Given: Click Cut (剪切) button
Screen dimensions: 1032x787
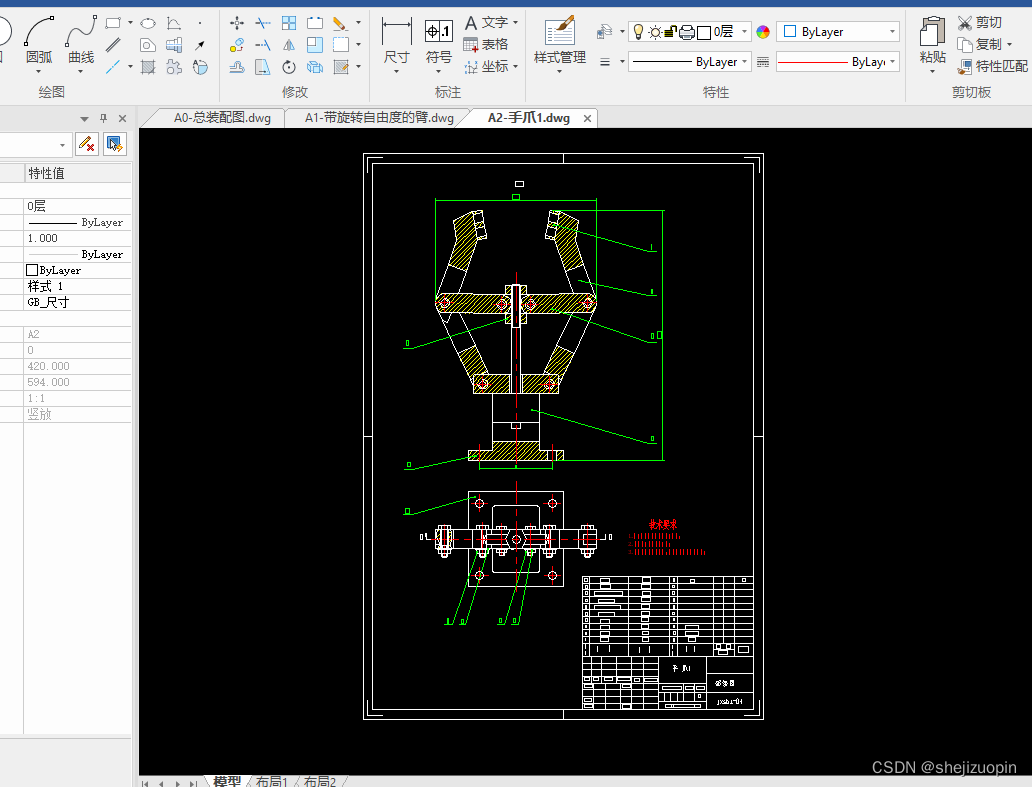Looking at the screenshot, I should 979,22.
